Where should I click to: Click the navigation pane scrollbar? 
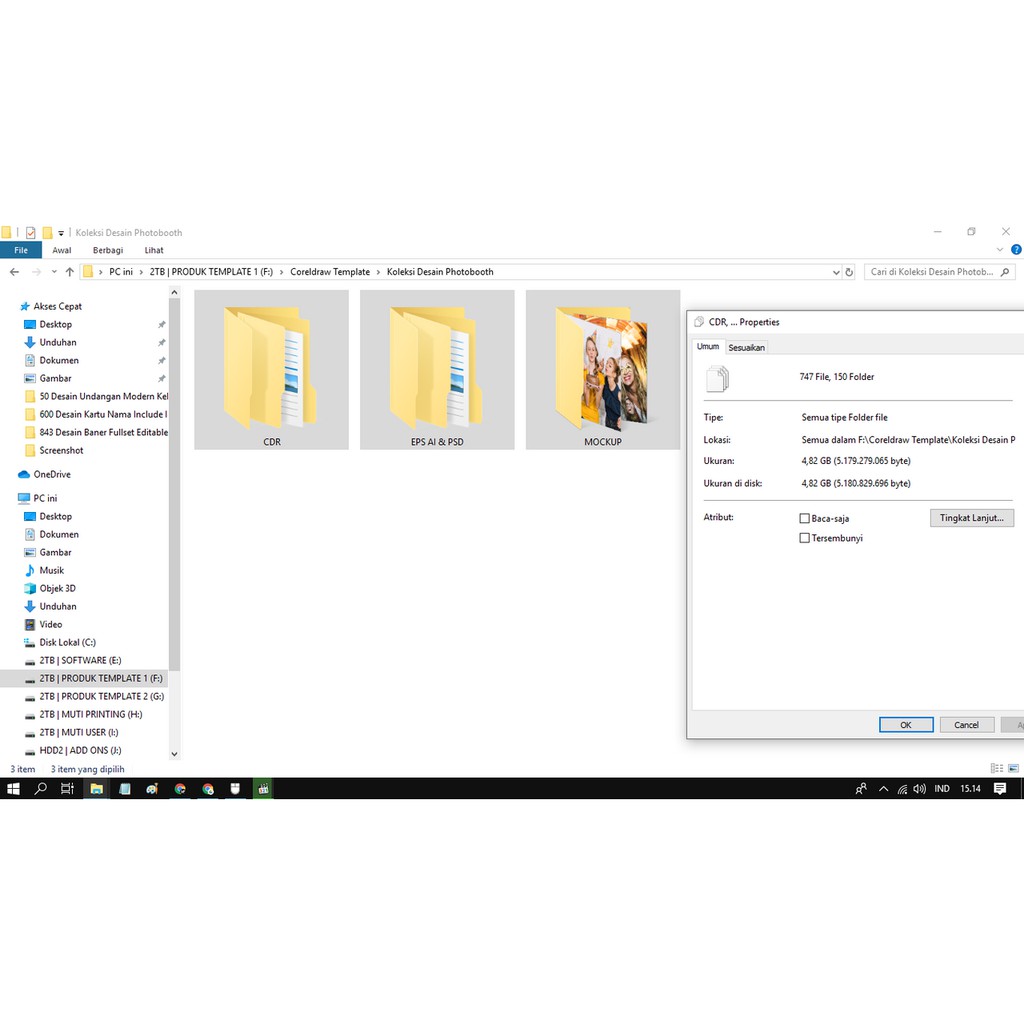[x=174, y=480]
